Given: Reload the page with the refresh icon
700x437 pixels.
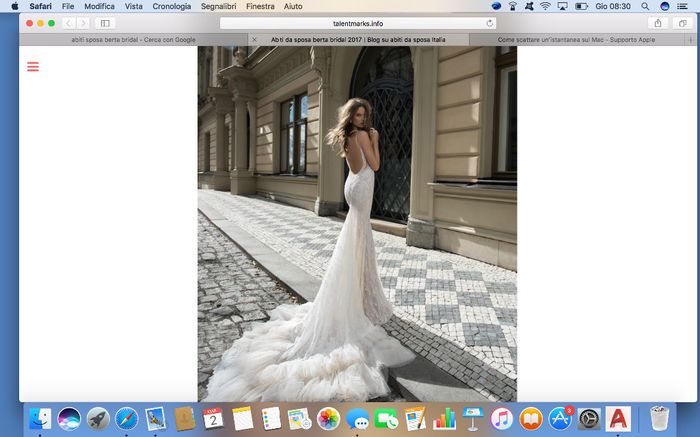Looking at the screenshot, I should (490, 23).
